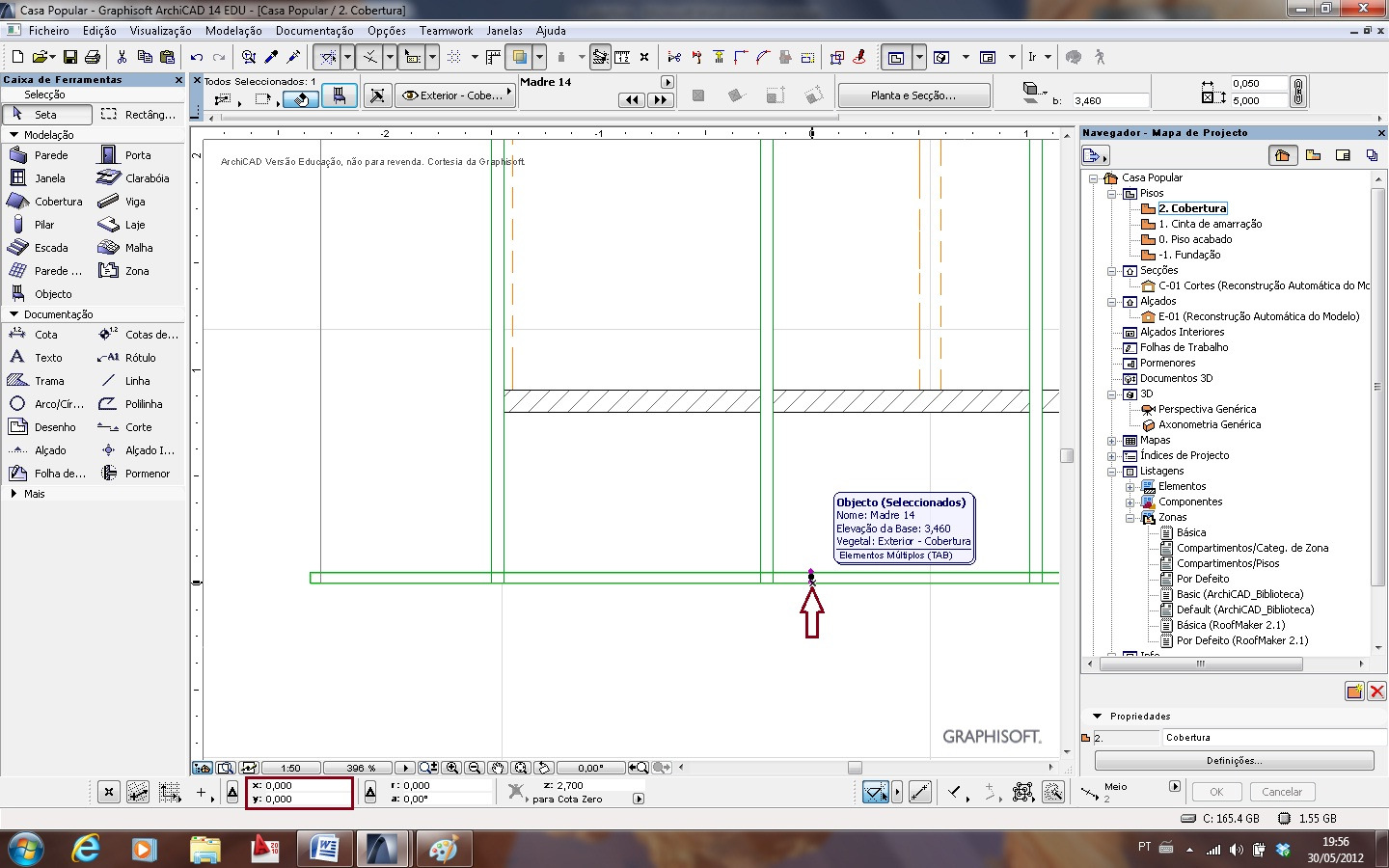This screenshot has height=868, width=1389.
Task: Select the Cota dimension tool
Action: click(x=46, y=335)
